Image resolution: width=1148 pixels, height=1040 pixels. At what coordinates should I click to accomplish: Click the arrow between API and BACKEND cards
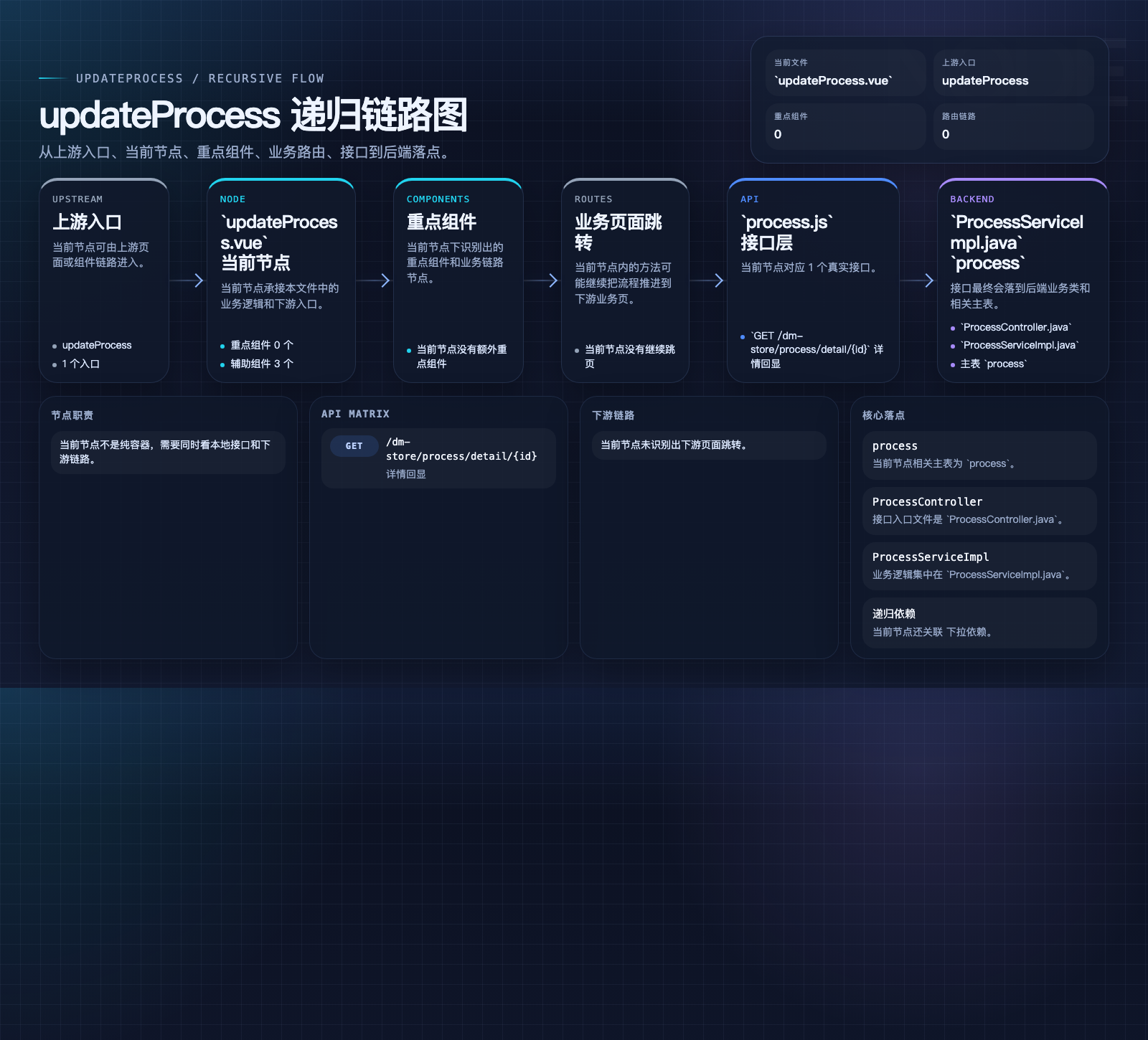click(918, 280)
